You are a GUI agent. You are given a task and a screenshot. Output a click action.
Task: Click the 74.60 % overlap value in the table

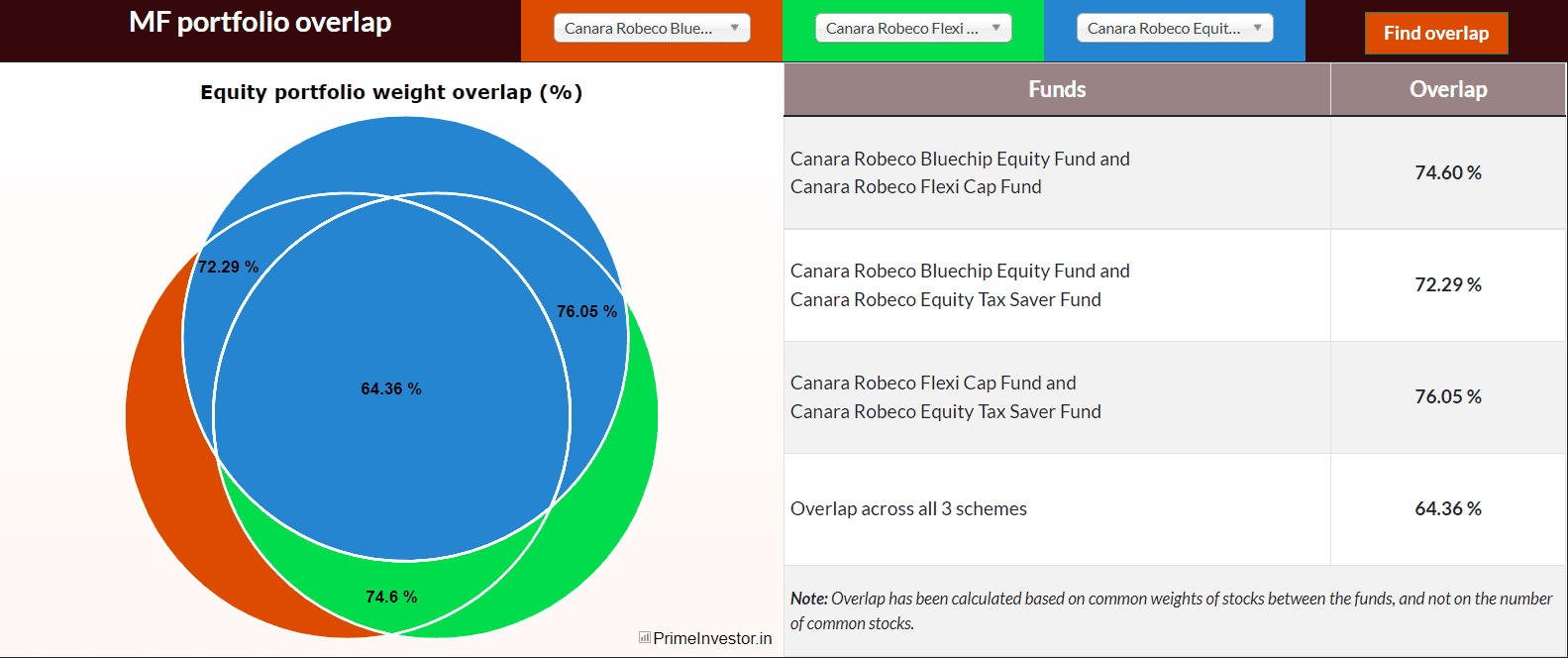(x=1448, y=172)
